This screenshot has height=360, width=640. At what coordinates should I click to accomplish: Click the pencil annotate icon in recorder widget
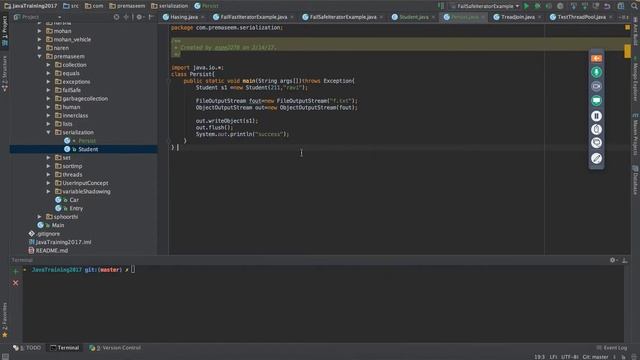click(x=596, y=158)
